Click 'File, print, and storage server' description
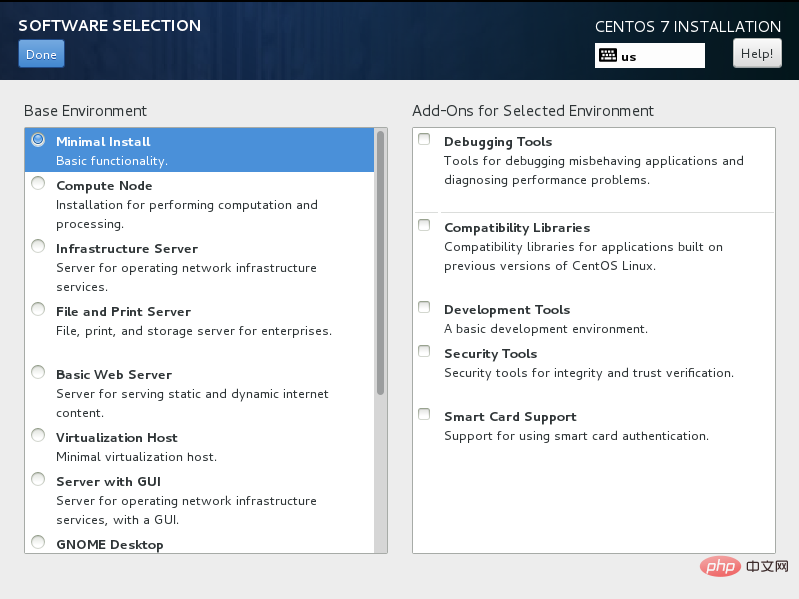 click(x=194, y=331)
